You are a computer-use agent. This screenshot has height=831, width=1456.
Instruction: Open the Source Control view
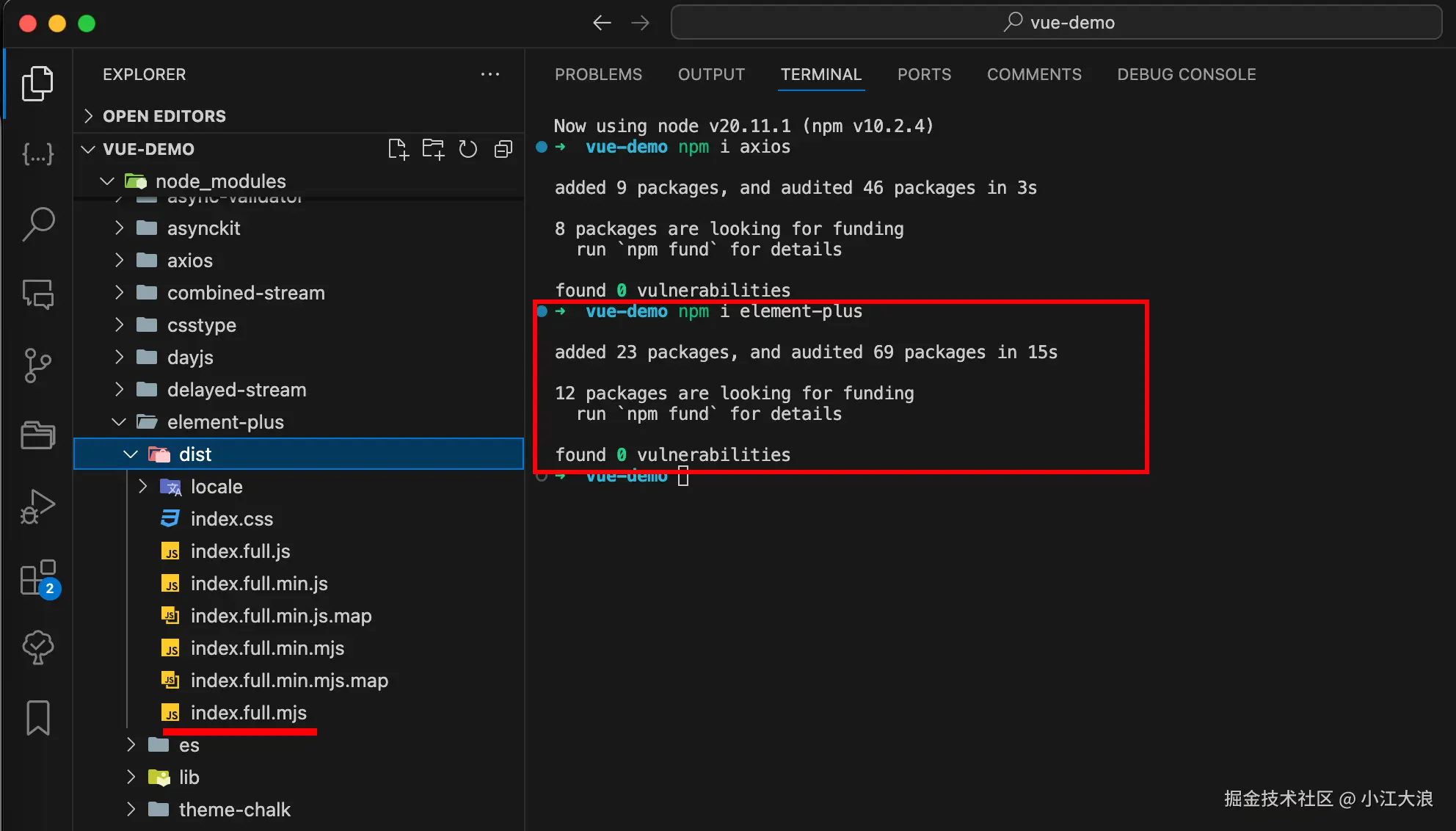point(38,365)
